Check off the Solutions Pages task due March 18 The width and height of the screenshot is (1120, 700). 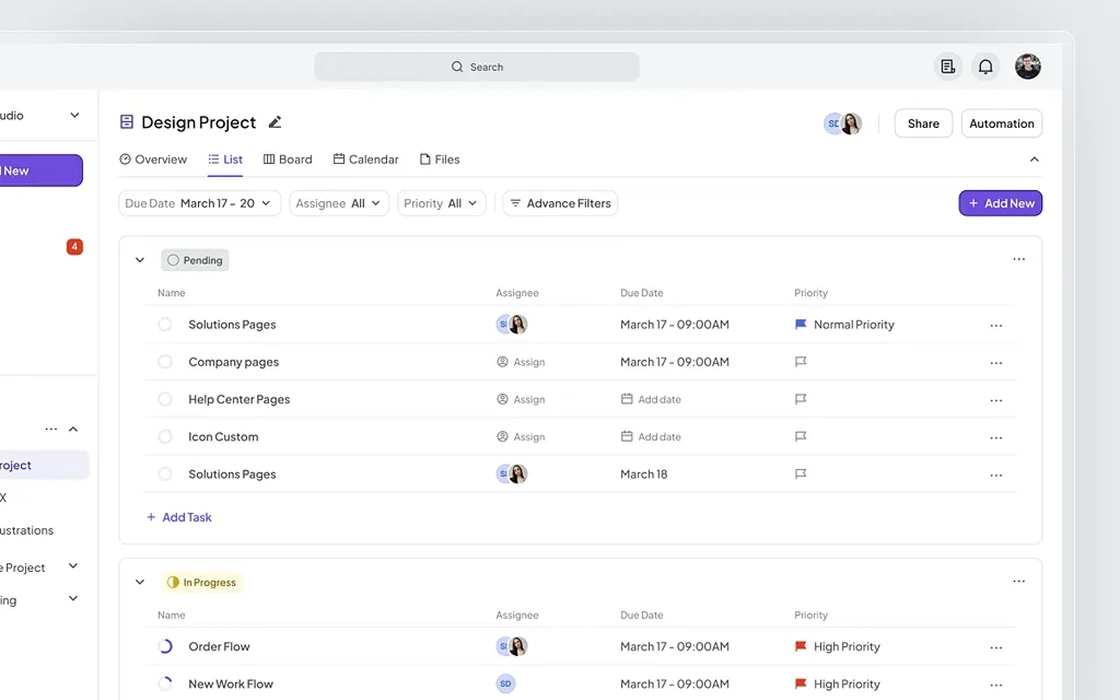point(165,474)
